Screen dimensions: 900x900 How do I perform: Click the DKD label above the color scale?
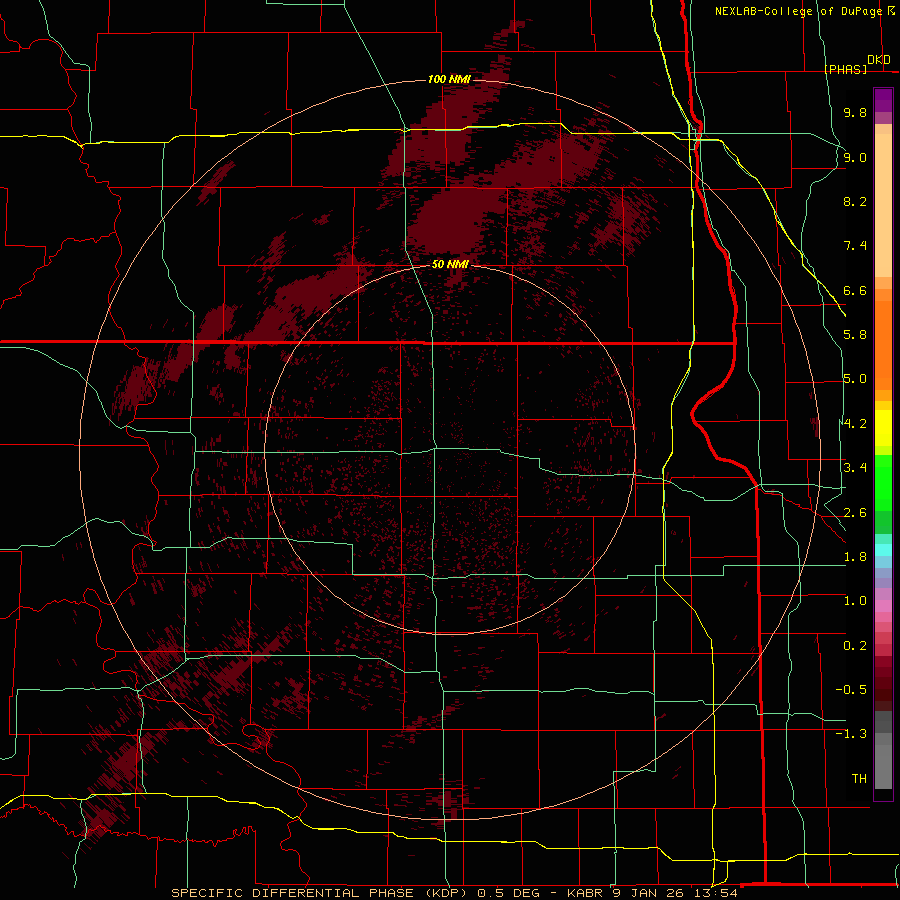click(x=879, y=60)
